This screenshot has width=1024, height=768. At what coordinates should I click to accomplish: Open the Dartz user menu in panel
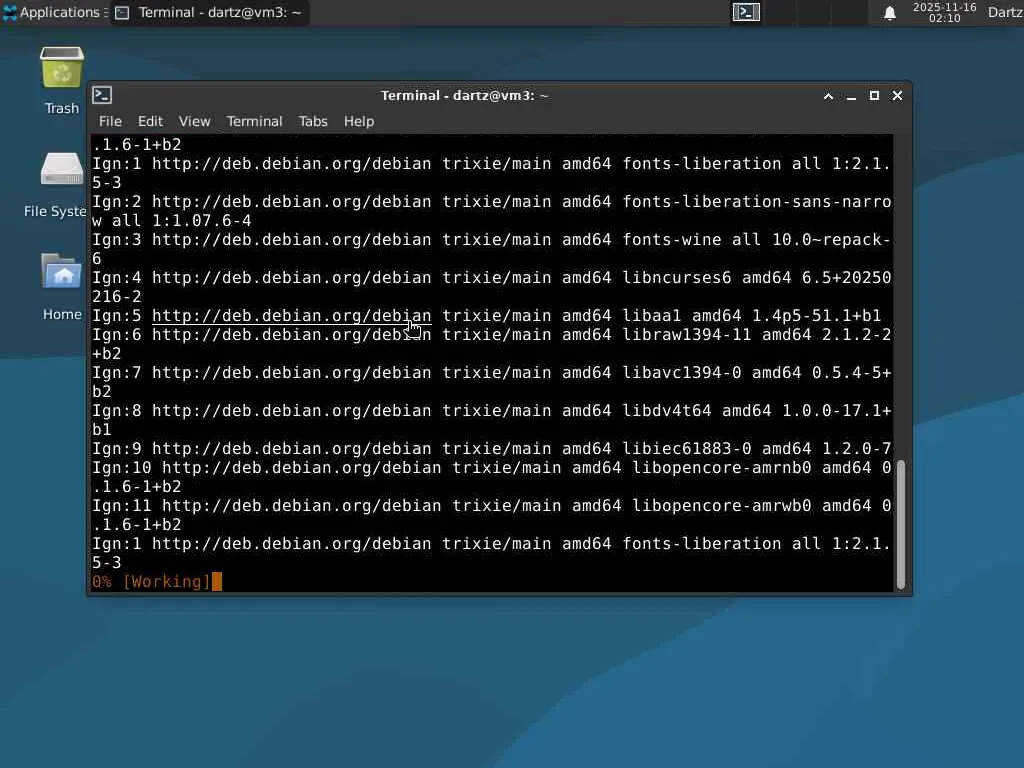[x=1005, y=12]
